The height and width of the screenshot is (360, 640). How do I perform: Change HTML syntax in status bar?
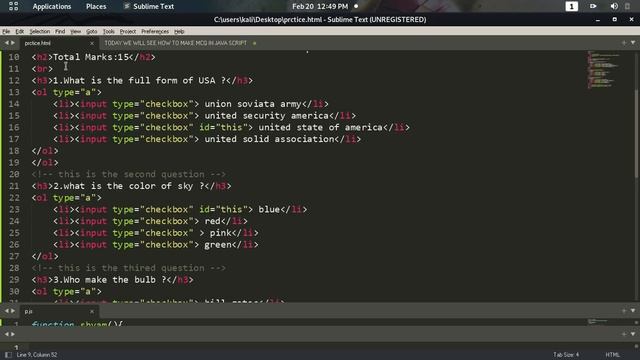pyautogui.click(x=612, y=355)
